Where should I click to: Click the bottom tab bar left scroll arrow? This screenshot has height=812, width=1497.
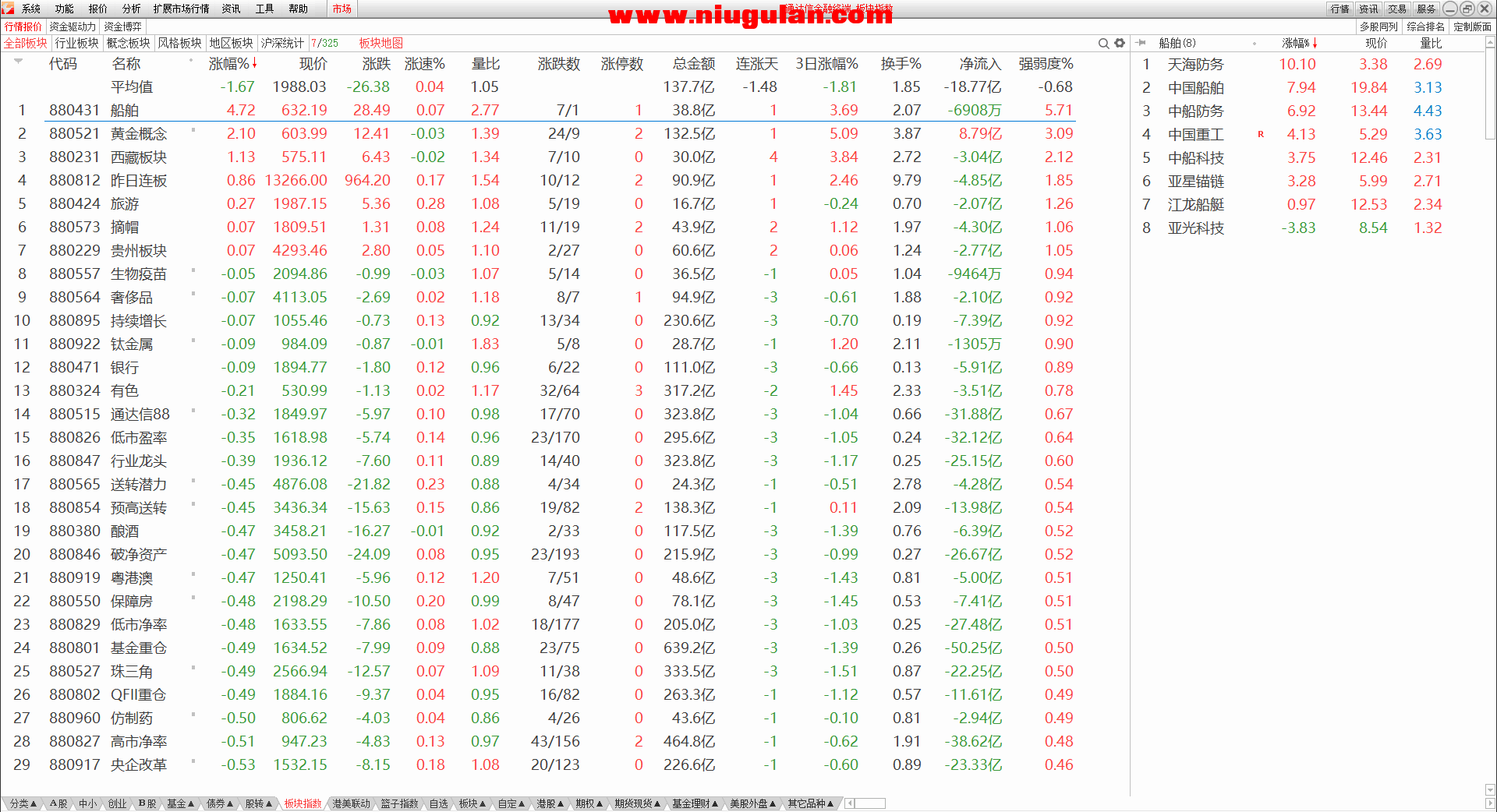(x=850, y=803)
